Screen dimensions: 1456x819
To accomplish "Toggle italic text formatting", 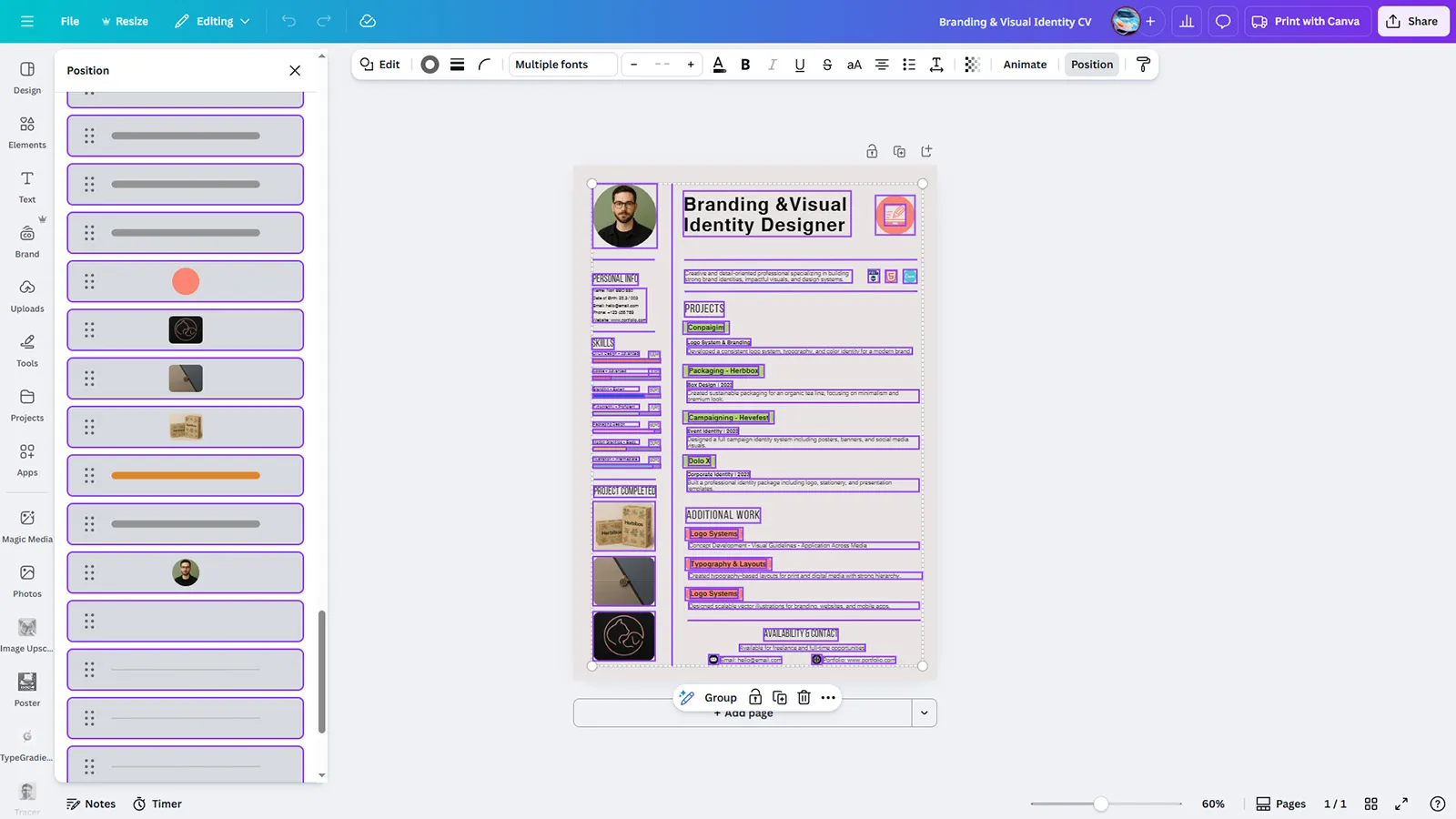I will (772, 65).
